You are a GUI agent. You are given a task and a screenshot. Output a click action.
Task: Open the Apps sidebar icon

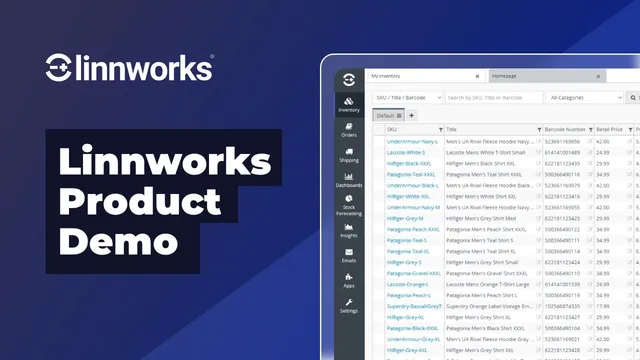point(349,280)
